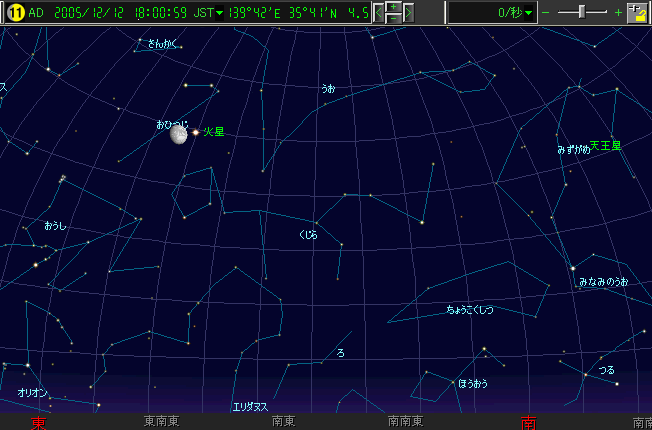Open the JST time zone dropdown
This screenshot has width=652, height=430.
point(219,13)
